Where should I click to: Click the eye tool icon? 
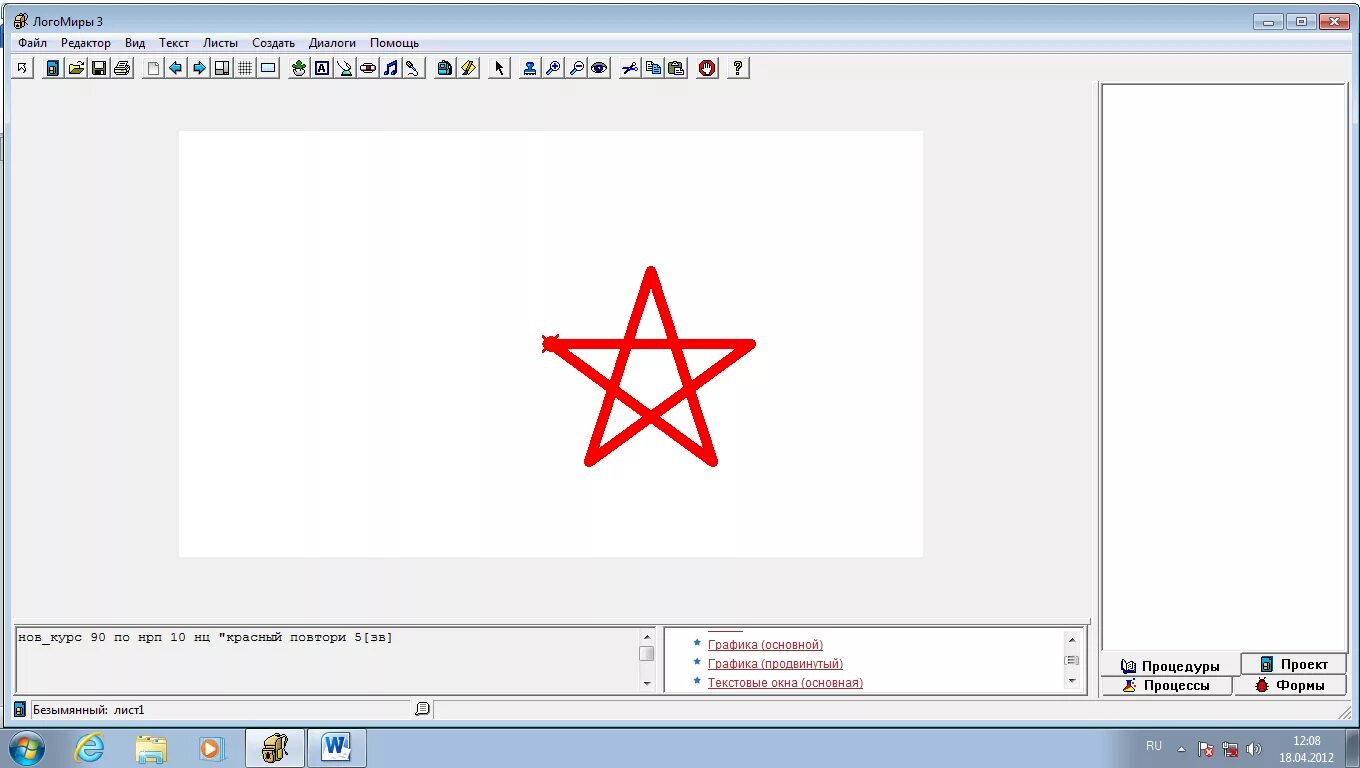599,68
